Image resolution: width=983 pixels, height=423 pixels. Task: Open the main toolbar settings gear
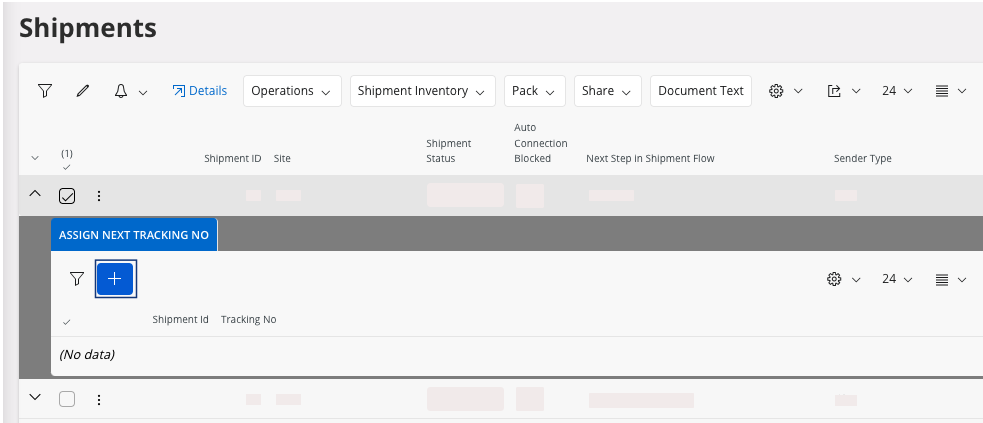coord(776,91)
